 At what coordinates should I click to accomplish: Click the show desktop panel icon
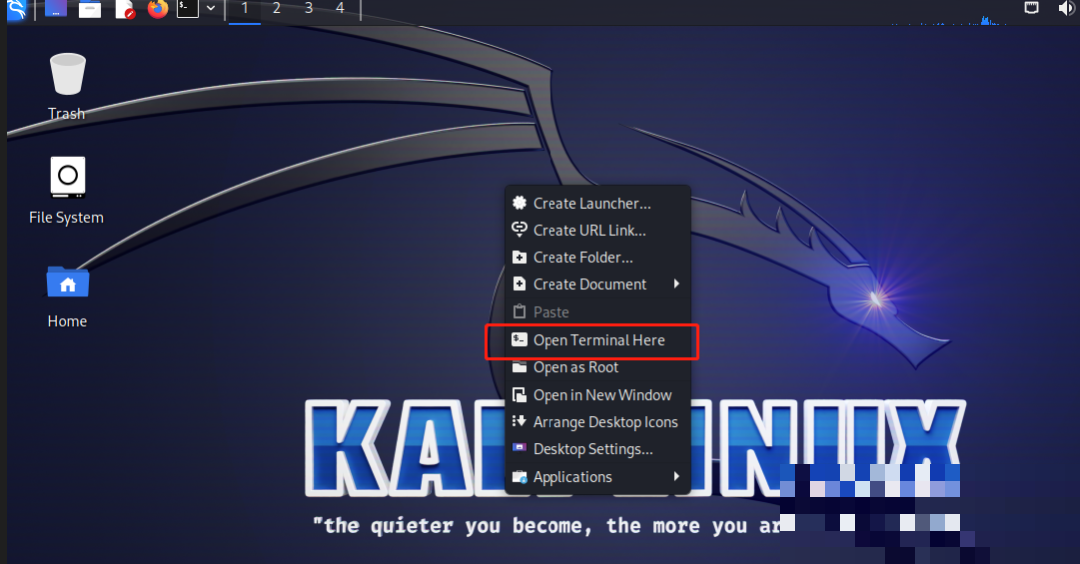click(56, 9)
